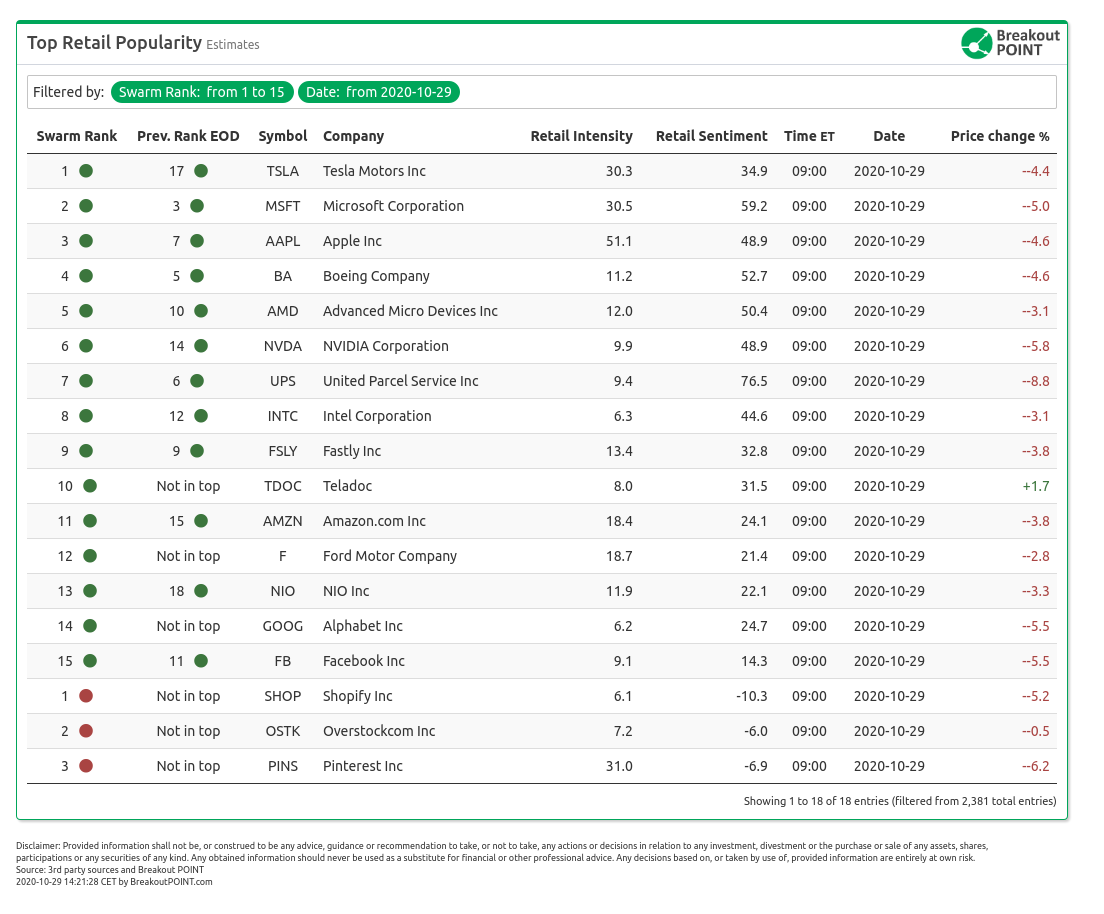Click red dot in Overstockcom row
The height and width of the screenshot is (914, 1104).
tap(86, 731)
